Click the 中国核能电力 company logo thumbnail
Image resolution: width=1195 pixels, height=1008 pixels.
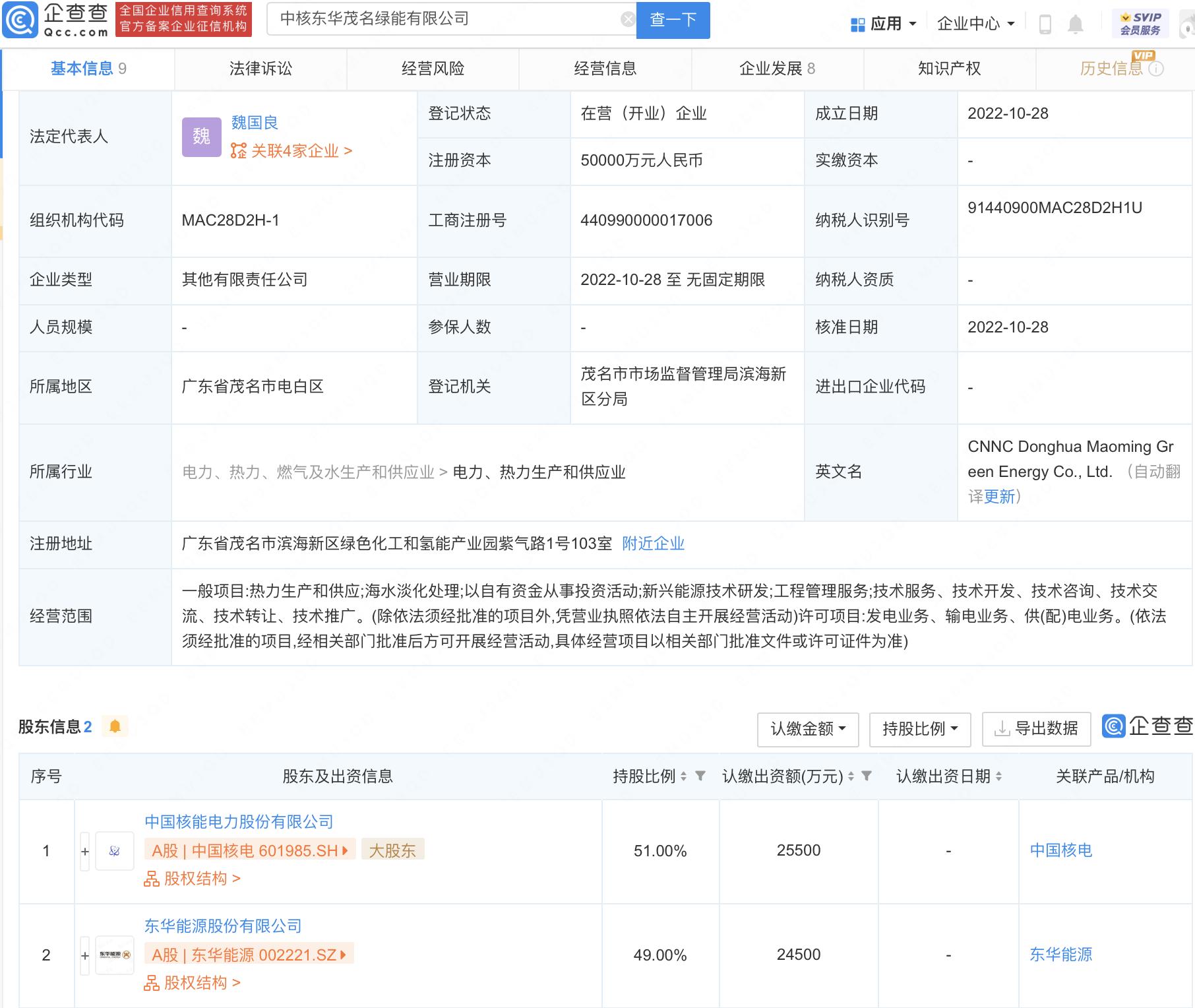pos(115,851)
